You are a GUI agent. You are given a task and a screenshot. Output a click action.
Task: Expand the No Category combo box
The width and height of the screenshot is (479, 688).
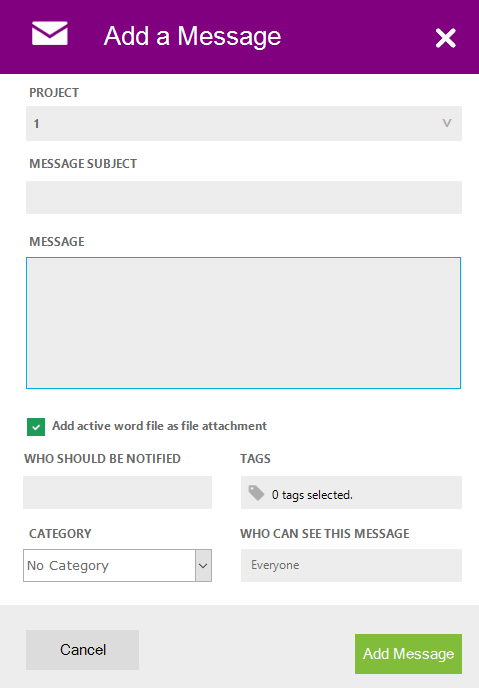tap(118, 565)
